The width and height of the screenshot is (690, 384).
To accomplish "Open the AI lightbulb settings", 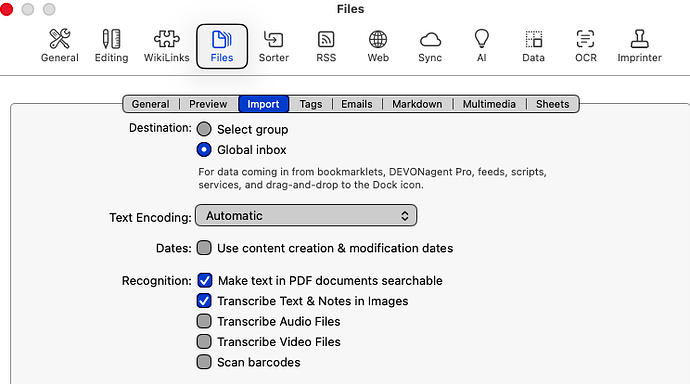I will pos(481,46).
